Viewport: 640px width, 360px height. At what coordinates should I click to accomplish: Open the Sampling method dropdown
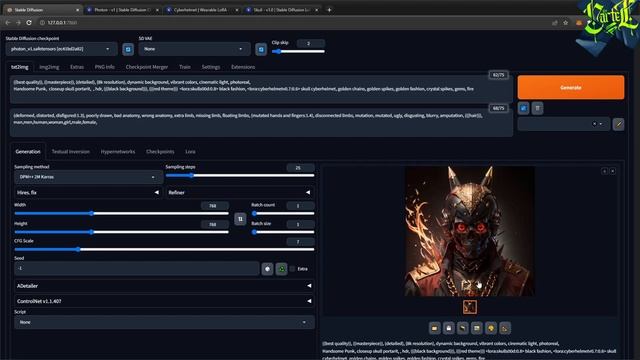click(88, 177)
